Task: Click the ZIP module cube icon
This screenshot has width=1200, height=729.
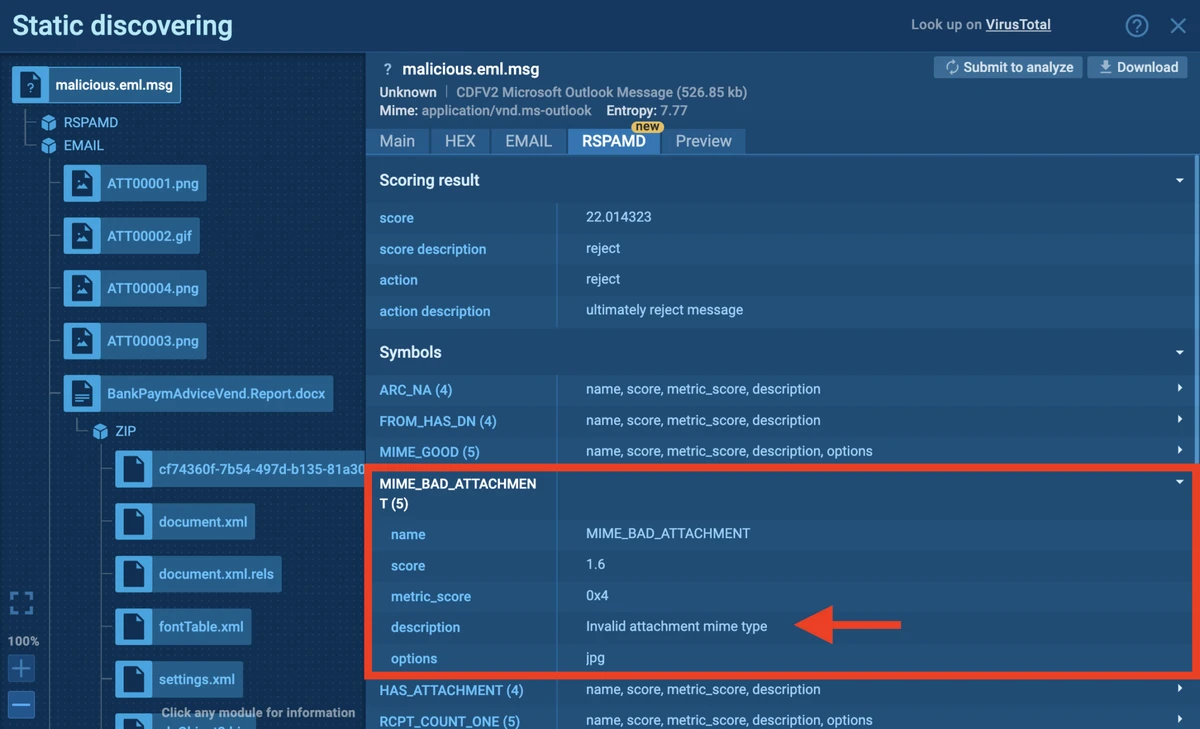Action: point(100,431)
